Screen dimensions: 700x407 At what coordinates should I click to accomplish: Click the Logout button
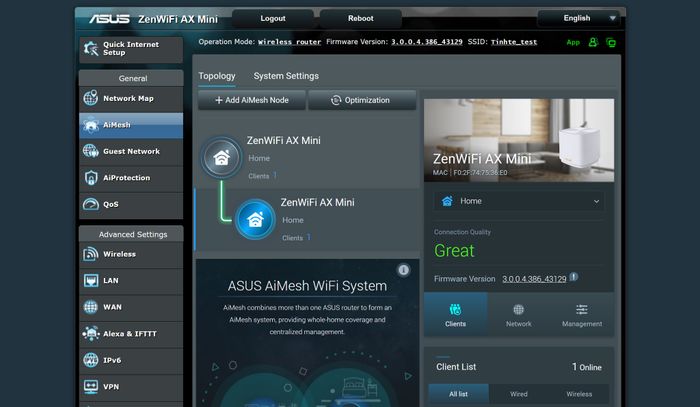(273, 18)
